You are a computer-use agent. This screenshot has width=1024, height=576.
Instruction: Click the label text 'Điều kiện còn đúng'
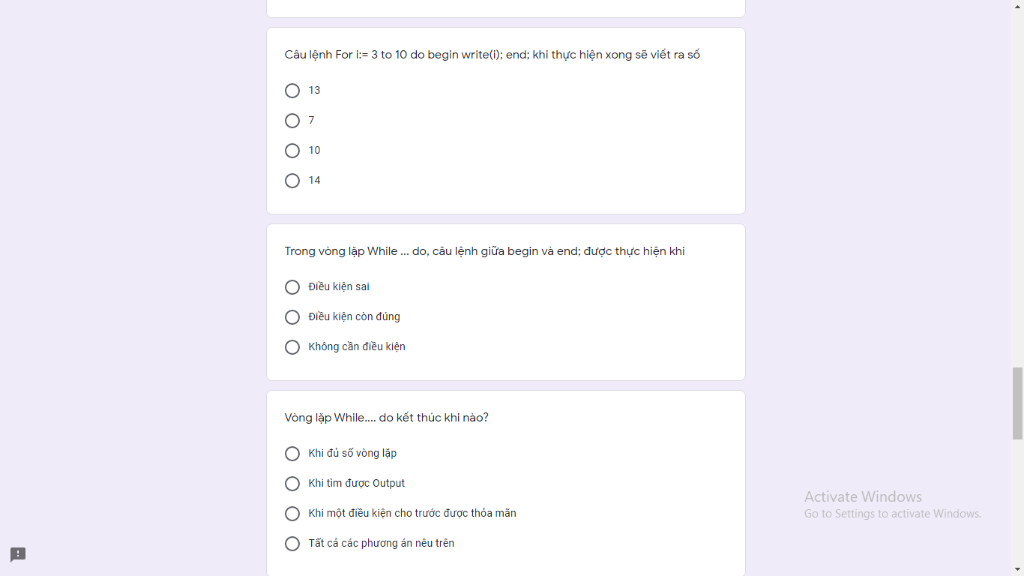[x=354, y=317]
